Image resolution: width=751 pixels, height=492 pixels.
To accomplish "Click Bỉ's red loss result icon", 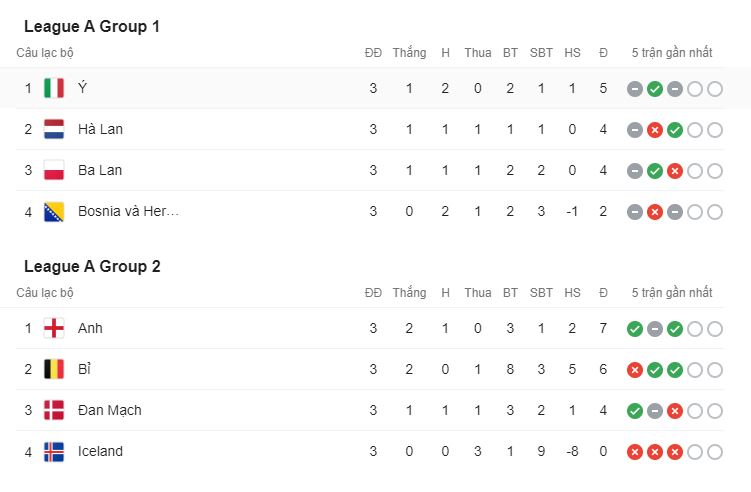I will coord(635,370).
